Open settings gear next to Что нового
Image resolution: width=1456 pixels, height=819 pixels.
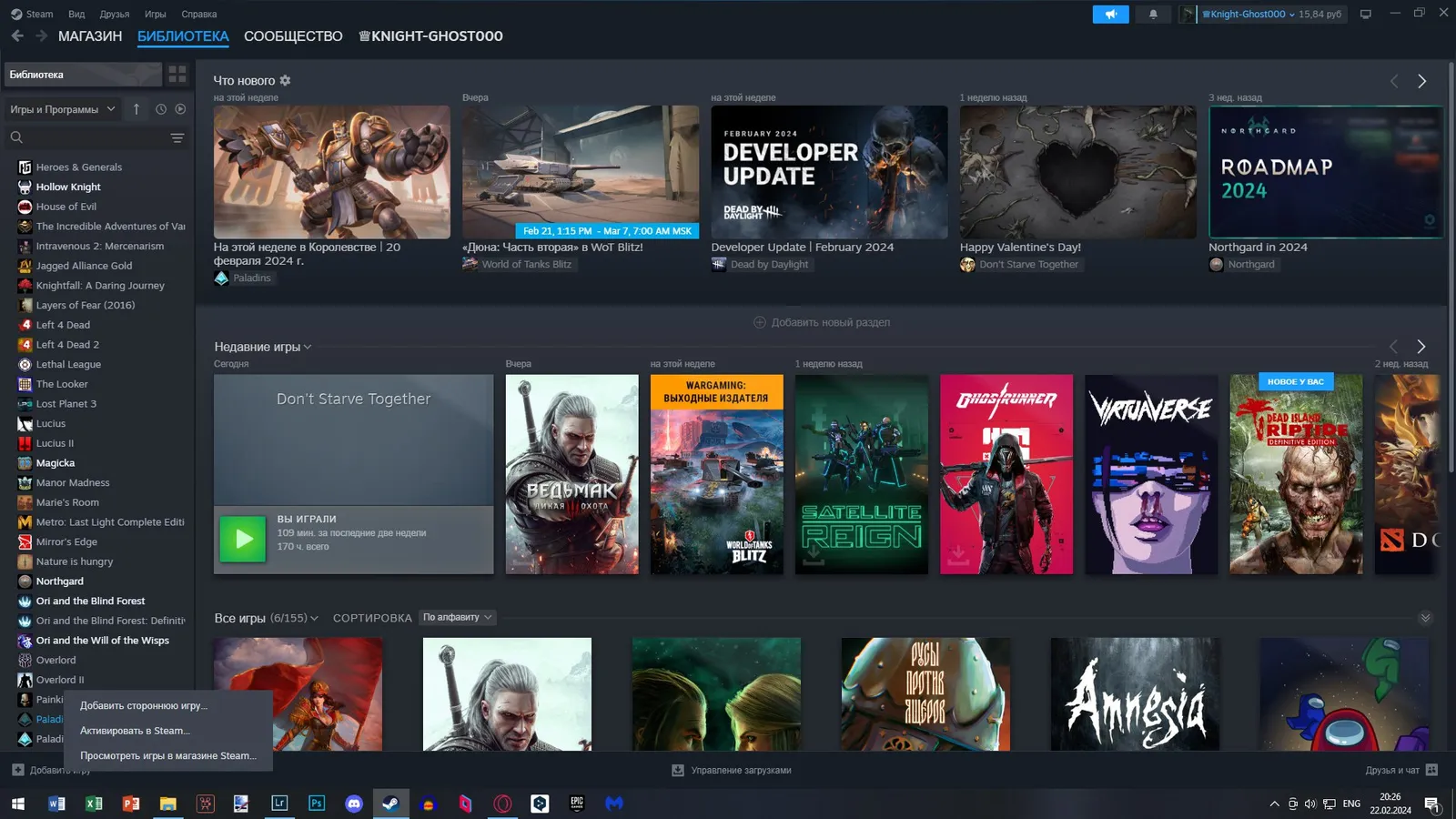pyautogui.click(x=285, y=81)
